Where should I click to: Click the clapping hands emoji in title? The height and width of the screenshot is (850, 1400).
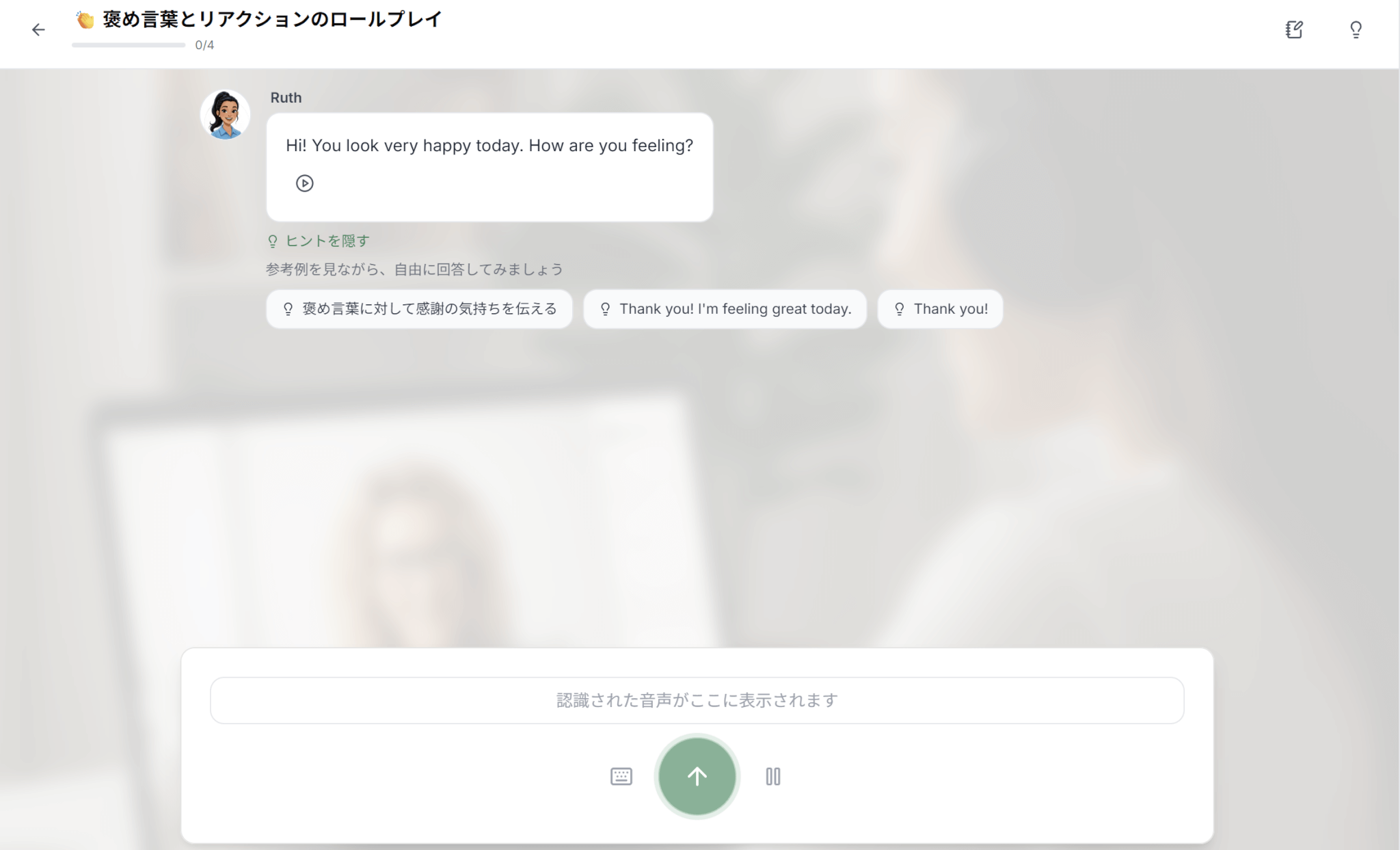[x=85, y=20]
